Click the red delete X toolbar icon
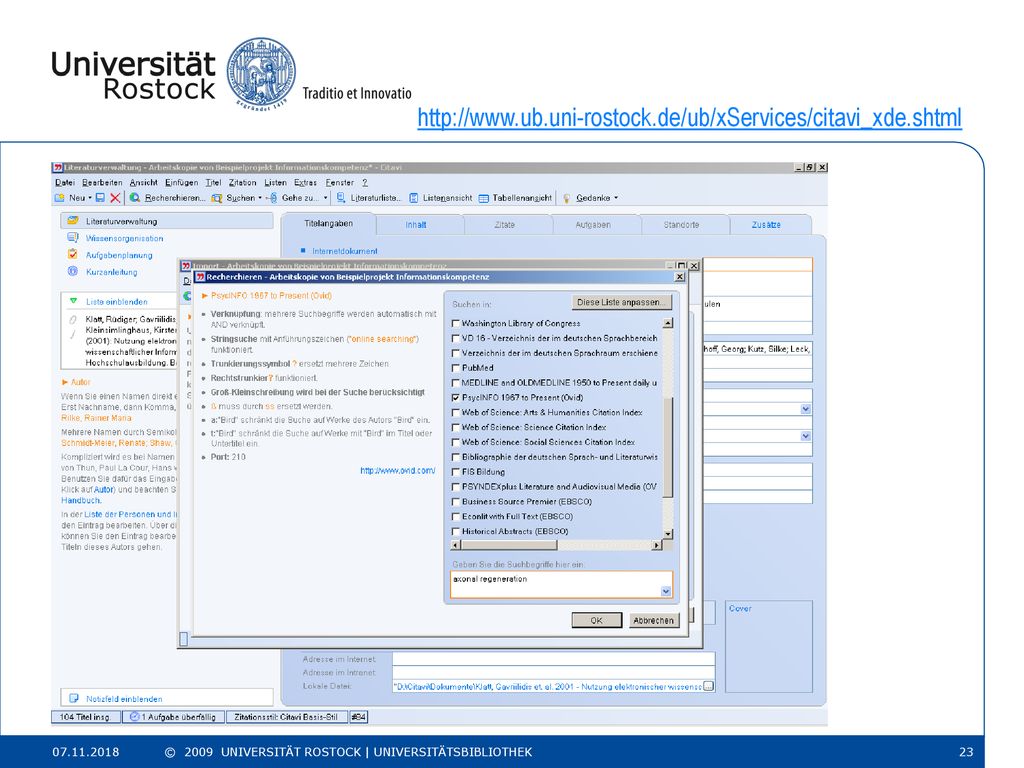The image size is (1024, 768). coord(116,198)
